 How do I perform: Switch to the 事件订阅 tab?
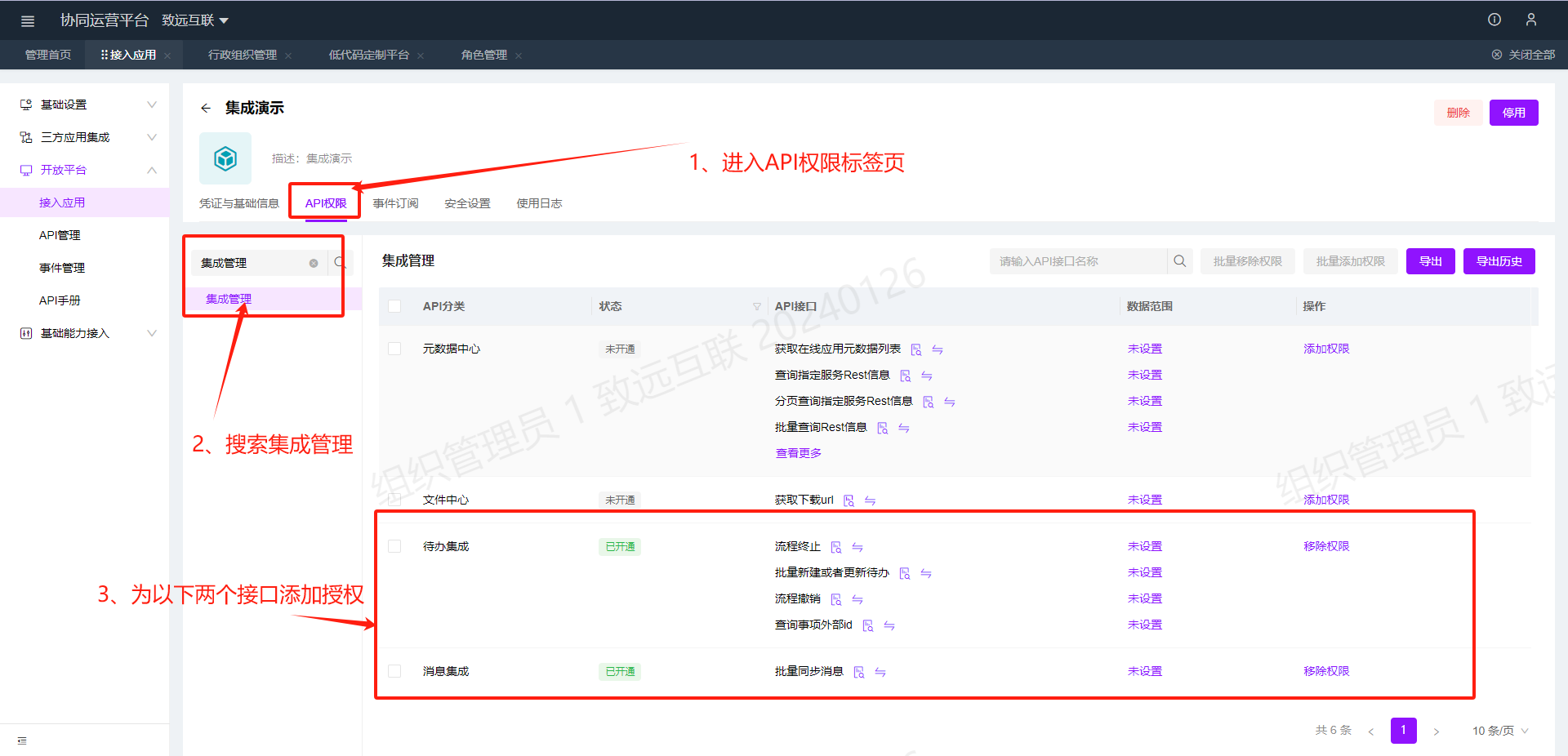point(395,203)
